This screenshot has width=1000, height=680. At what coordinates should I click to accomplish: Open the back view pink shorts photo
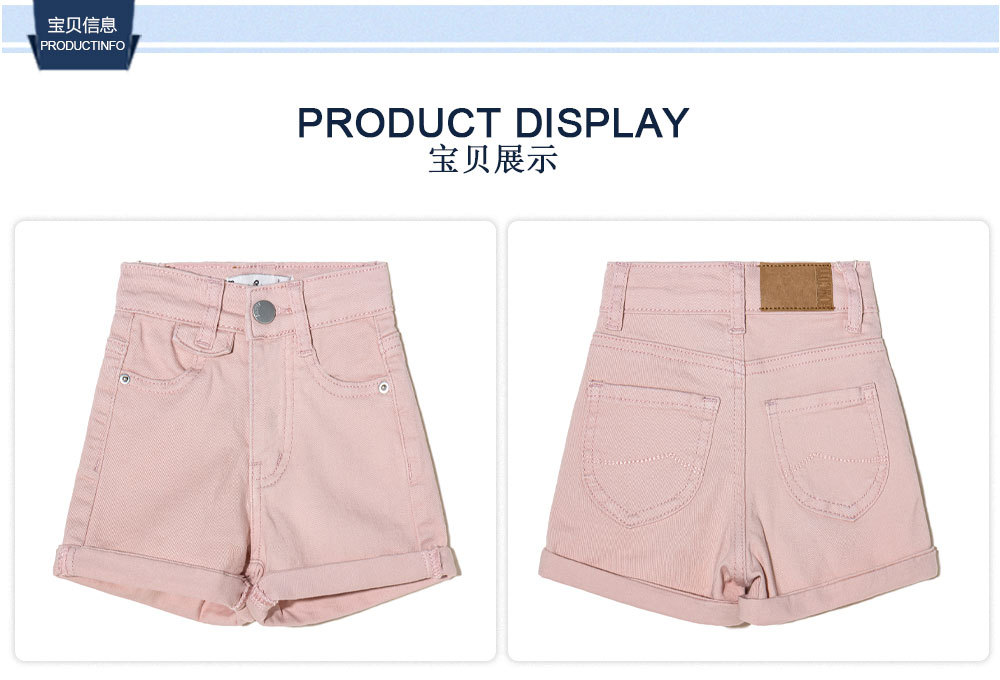(x=748, y=441)
